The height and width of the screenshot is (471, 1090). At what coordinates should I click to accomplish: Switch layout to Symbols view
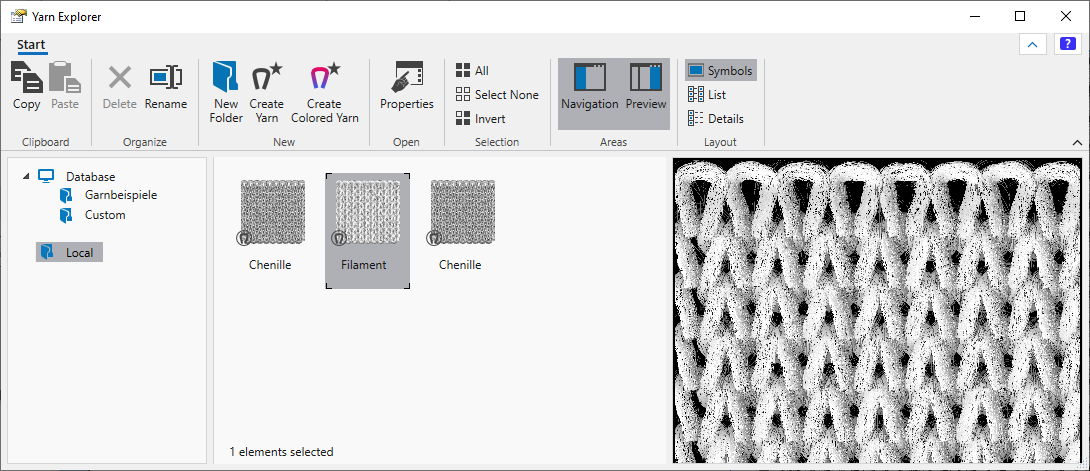point(720,71)
